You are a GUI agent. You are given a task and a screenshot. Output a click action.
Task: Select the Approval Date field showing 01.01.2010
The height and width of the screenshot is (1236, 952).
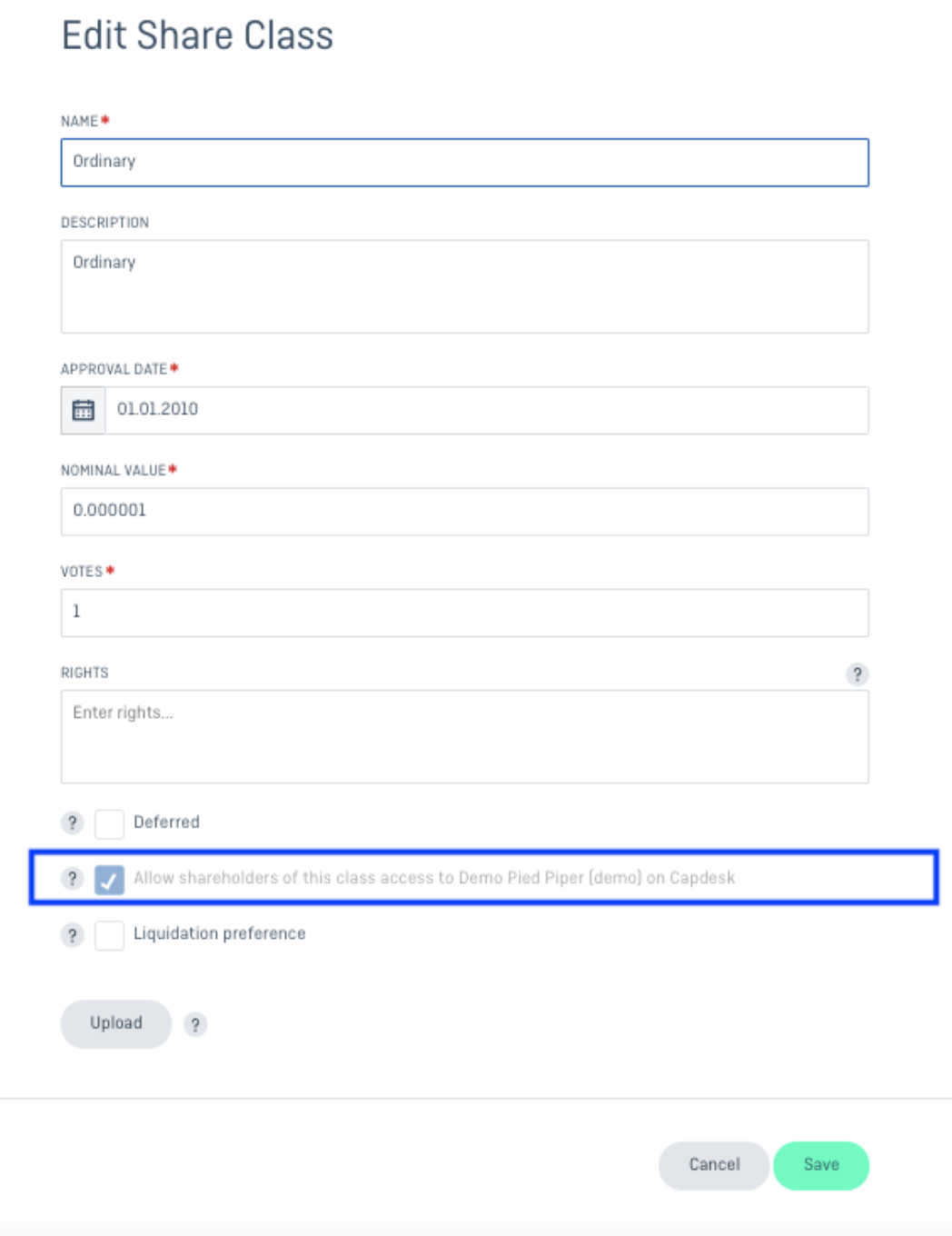487,410
